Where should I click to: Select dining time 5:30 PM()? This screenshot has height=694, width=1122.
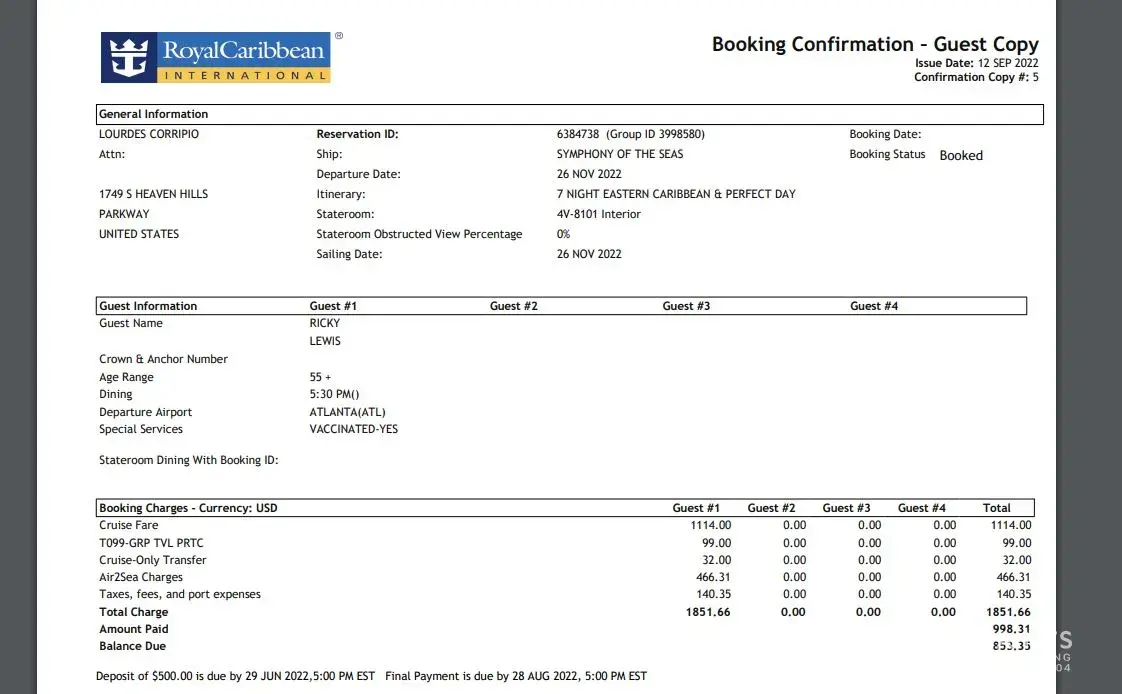coord(334,394)
